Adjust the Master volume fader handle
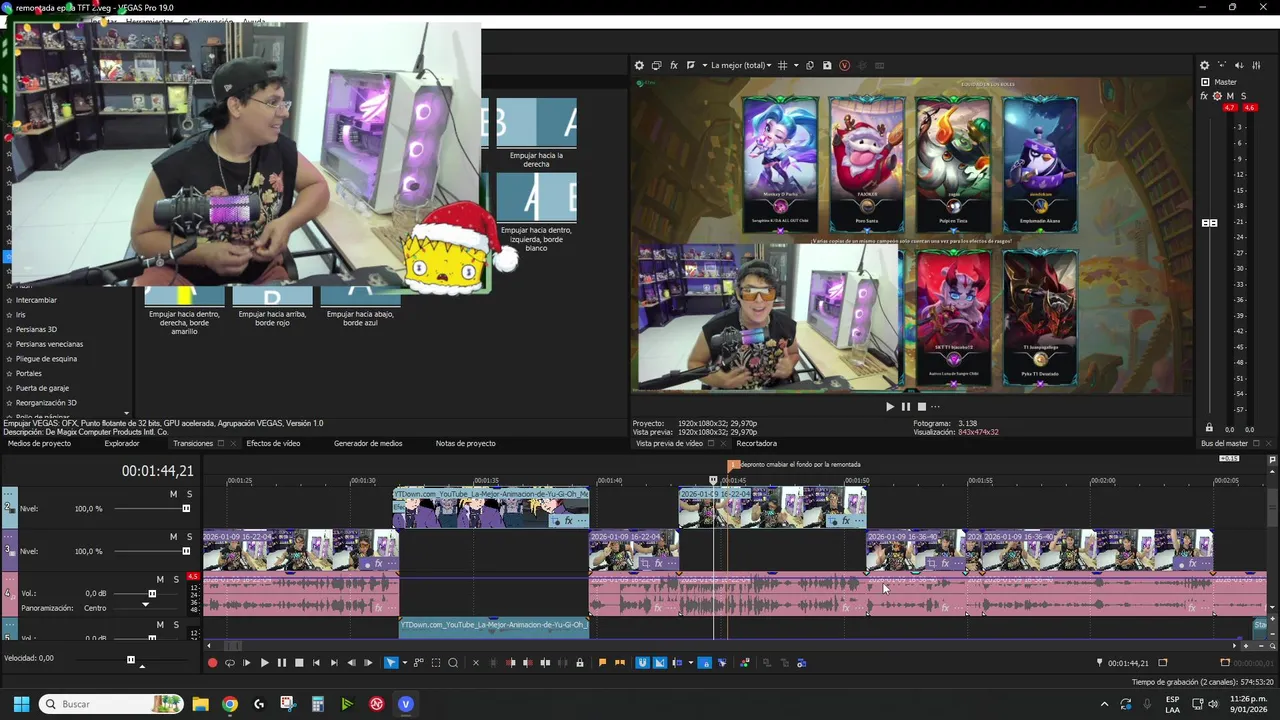1280x720 pixels. pyautogui.click(x=1210, y=222)
